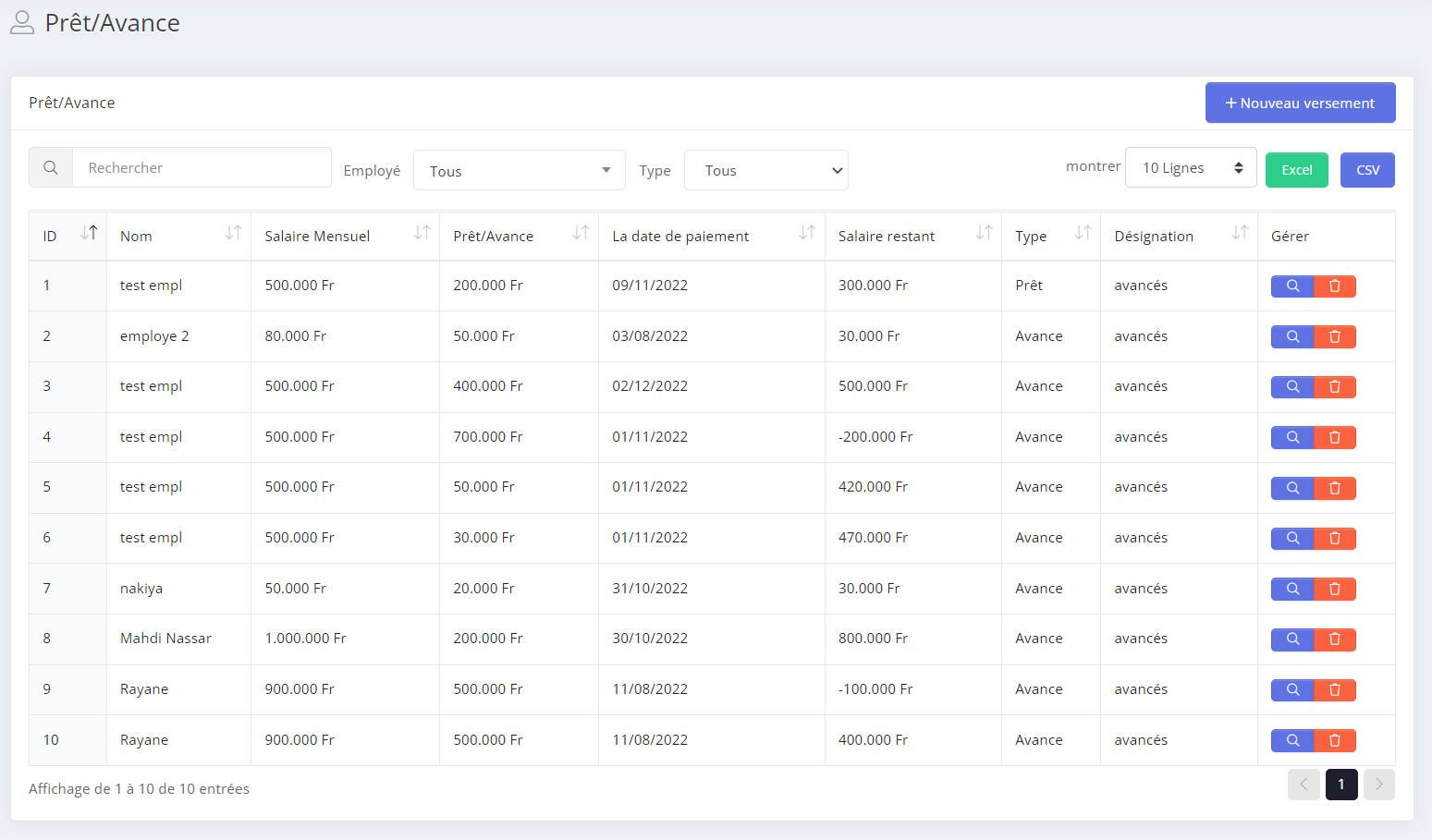
Task: Delete row 4 with the red trash icon
Action: (x=1335, y=437)
